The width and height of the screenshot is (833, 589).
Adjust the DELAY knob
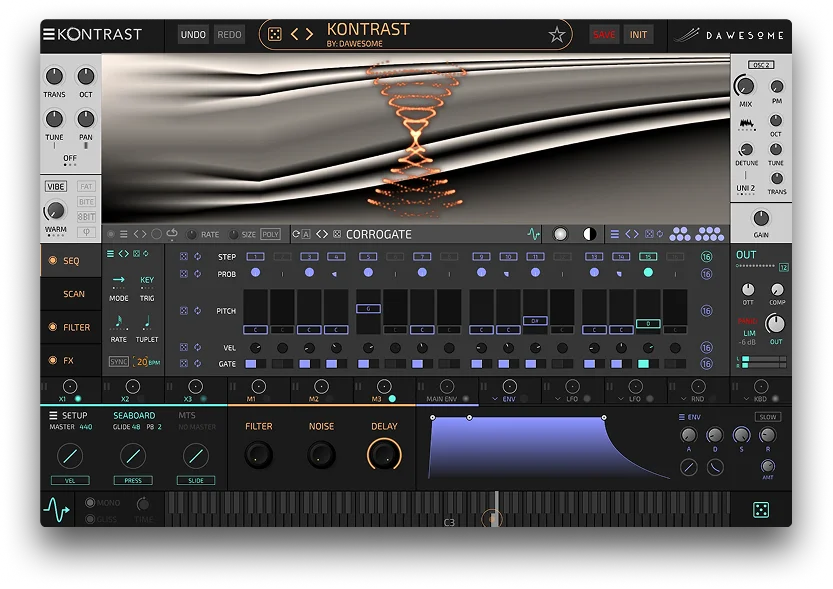[x=384, y=454]
